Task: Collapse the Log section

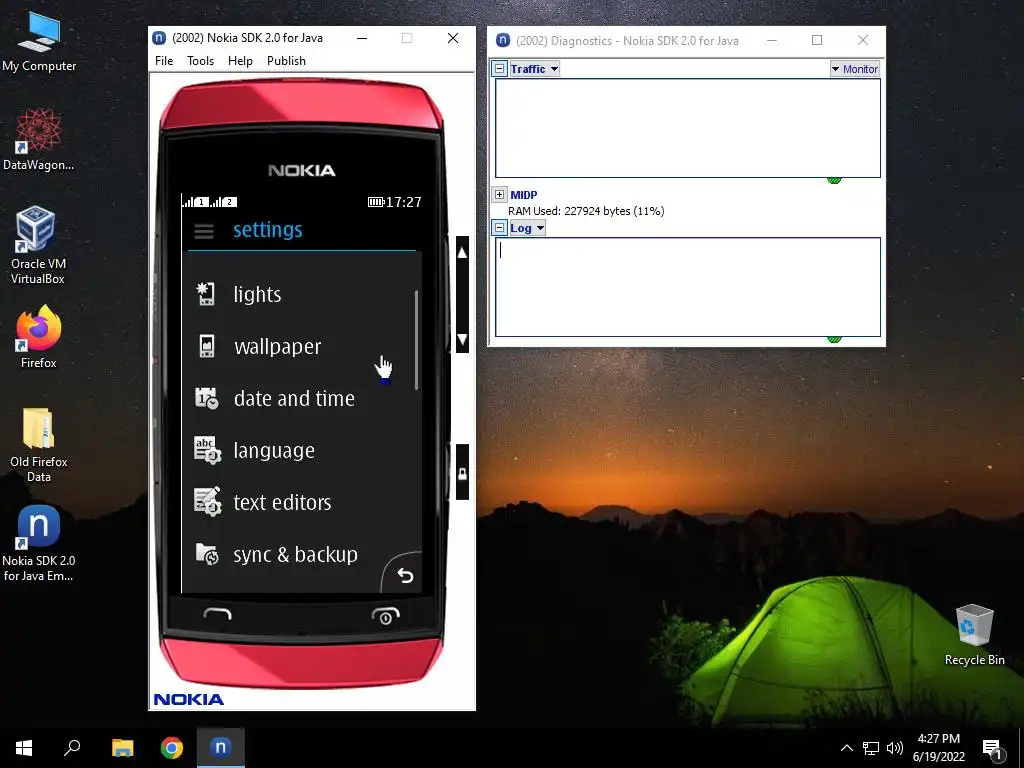Action: click(500, 228)
